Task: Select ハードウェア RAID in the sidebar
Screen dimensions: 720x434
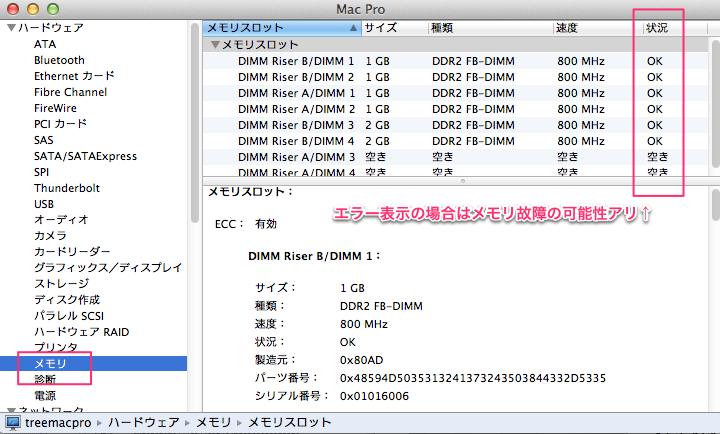Action: pyautogui.click(x=82, y=332)
